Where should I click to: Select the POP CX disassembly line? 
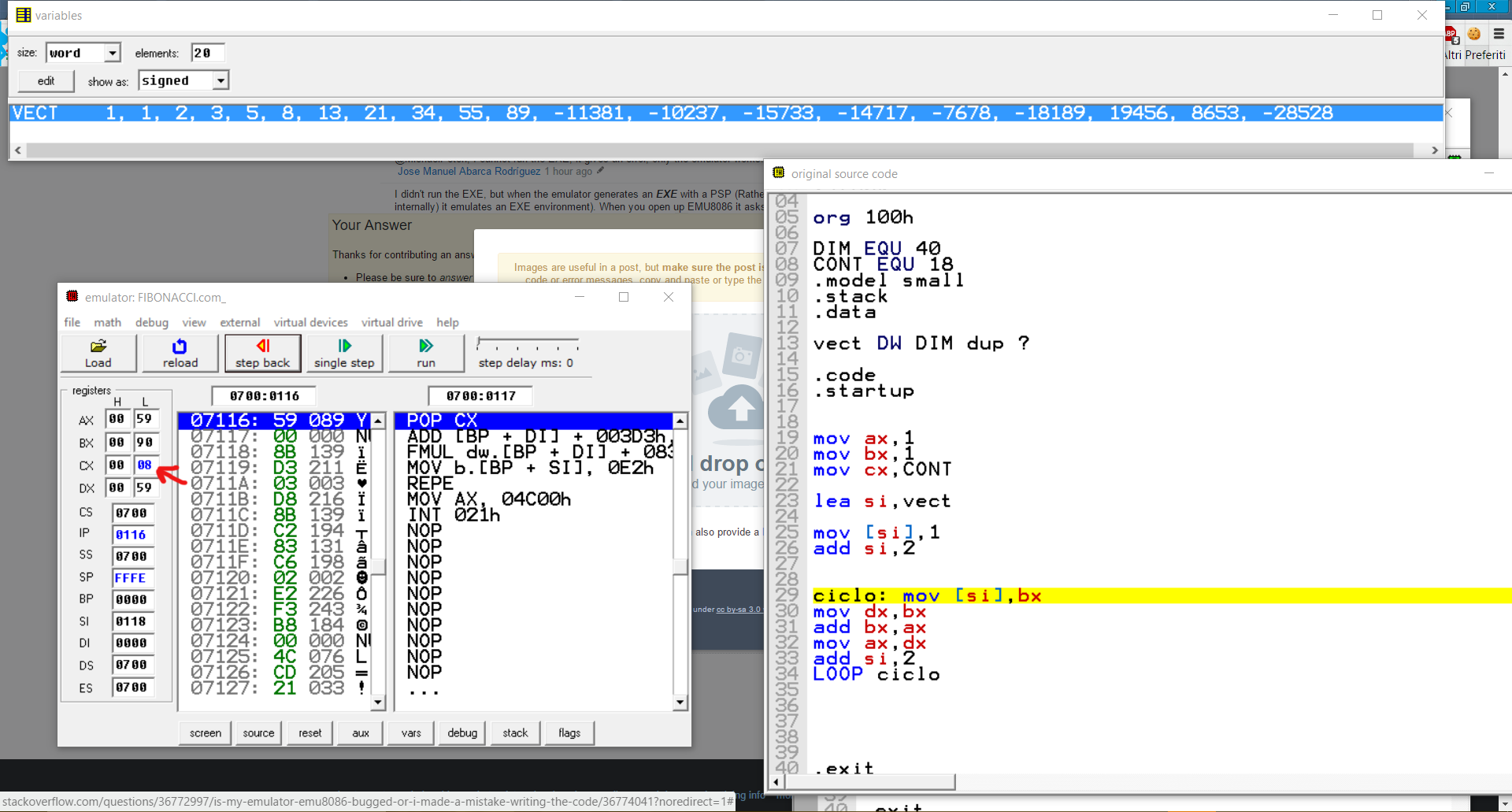click(533, 421)
